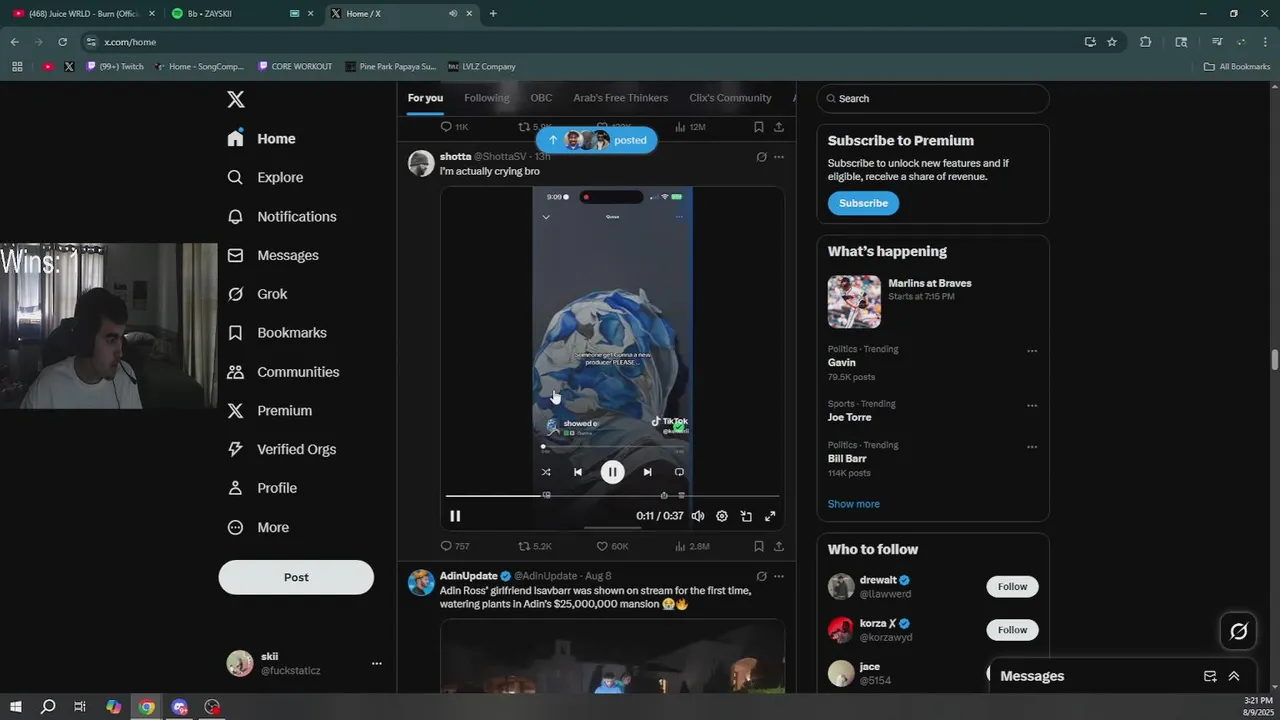Open the All Bookmarks folder
The image size is (1280, 720).
[x=1237, y=67]
